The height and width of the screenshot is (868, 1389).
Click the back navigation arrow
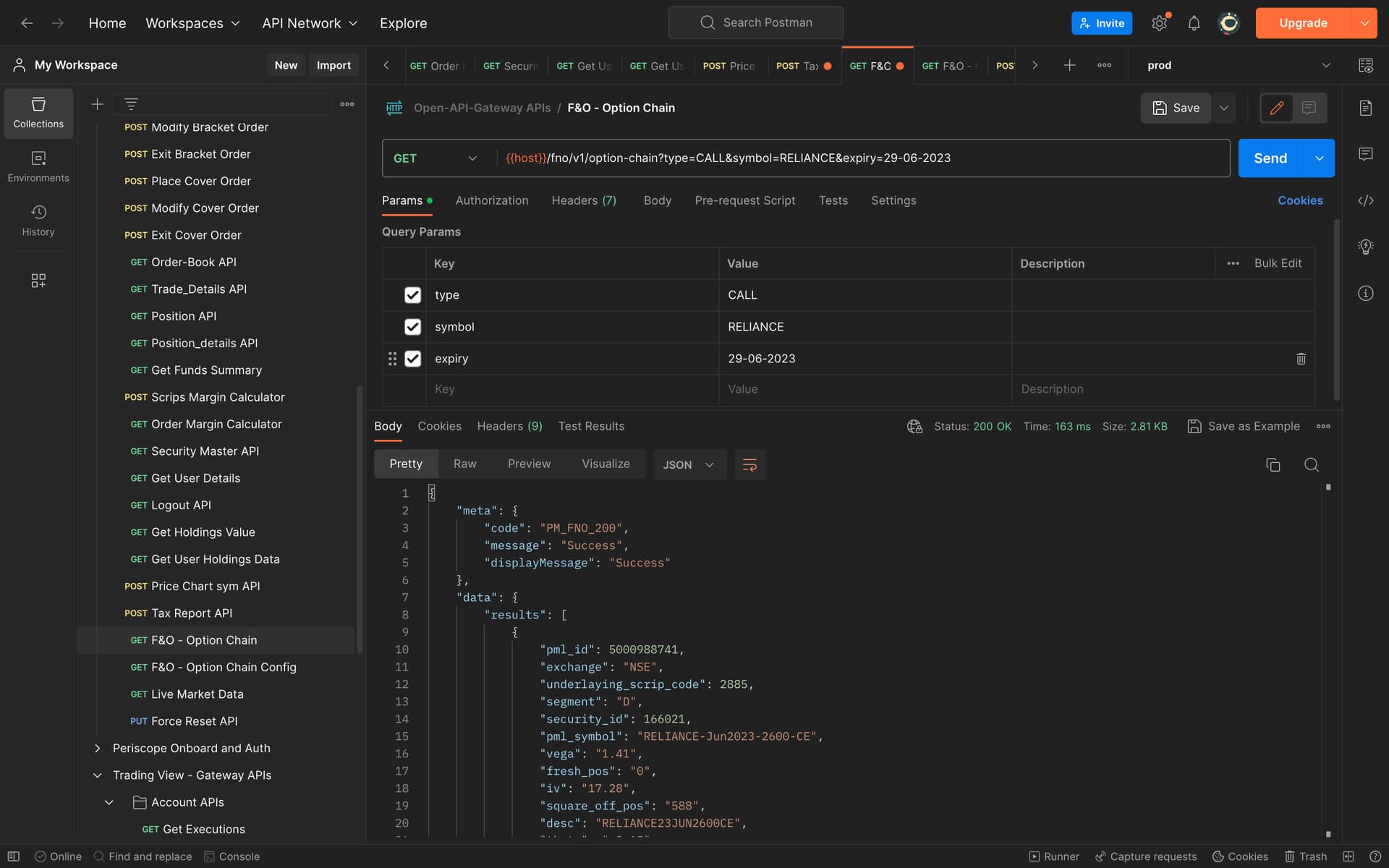pos(27,23)
